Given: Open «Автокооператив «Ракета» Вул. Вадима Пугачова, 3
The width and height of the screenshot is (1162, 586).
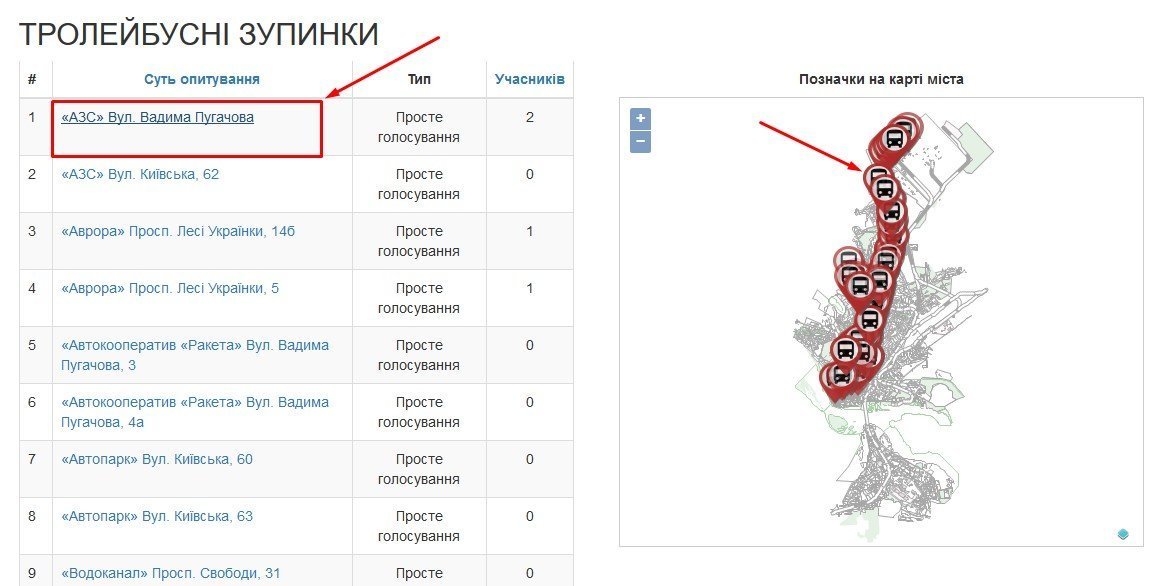Looking at the screenshot, I should [x=193, y=355].
